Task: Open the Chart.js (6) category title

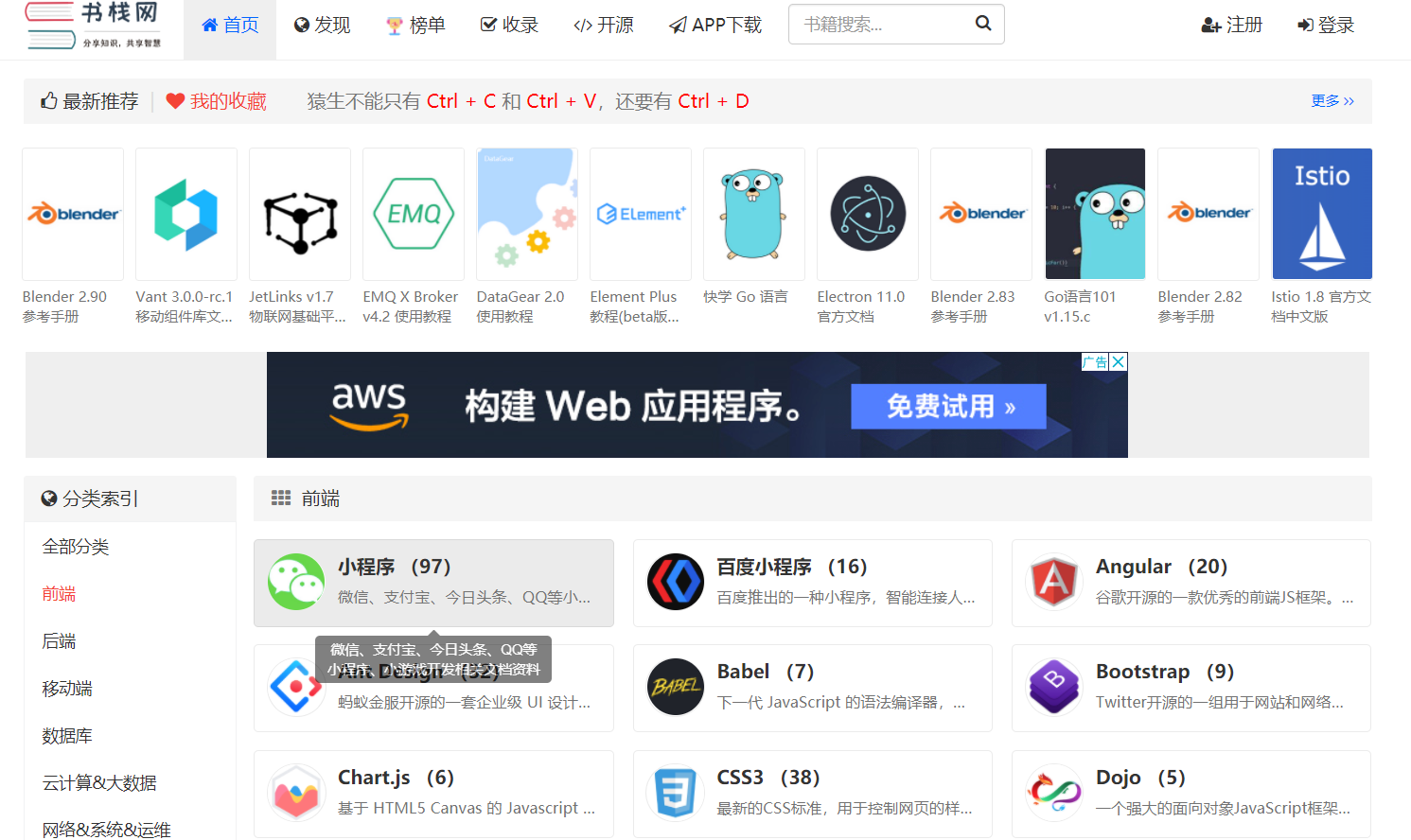Action: pyautogui.click(x=396, y=778)
